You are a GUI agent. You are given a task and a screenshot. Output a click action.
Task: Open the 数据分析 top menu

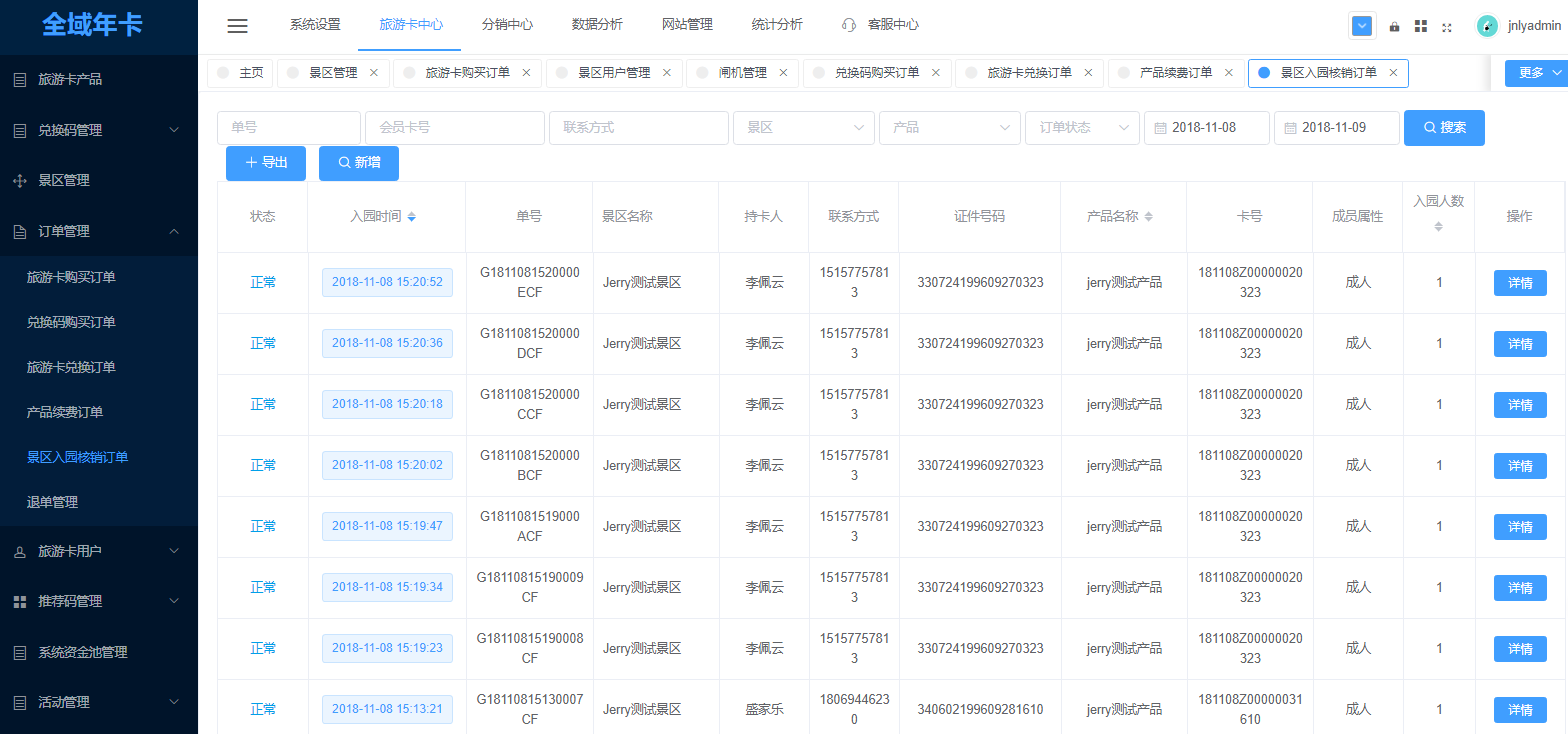597,25
